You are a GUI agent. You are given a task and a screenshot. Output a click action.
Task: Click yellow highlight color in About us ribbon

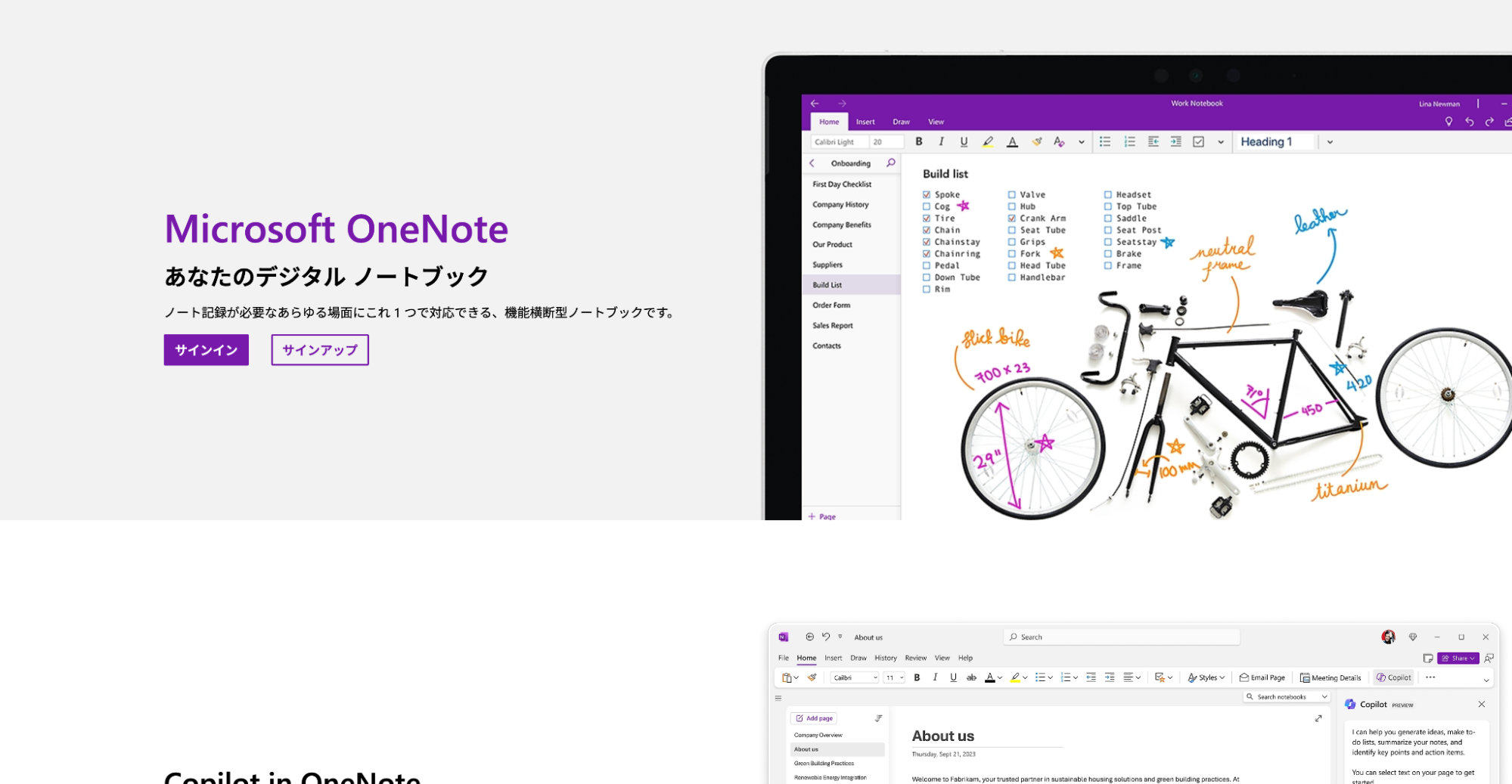pos(1015,677)
